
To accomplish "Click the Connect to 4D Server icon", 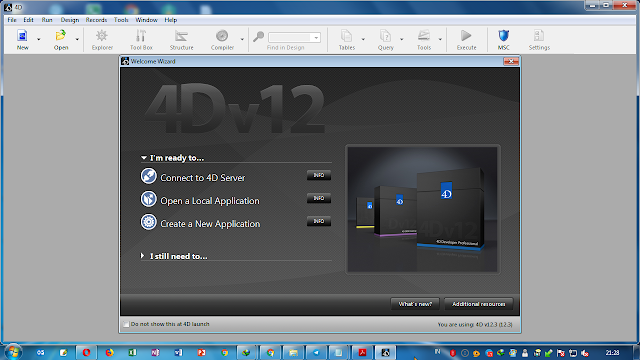I will click(x=149, y=176).
